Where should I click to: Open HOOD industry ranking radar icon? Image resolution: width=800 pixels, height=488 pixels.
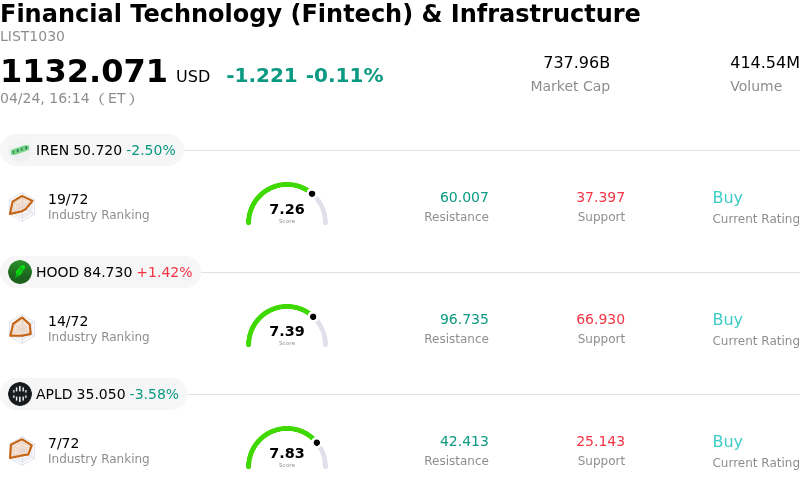(x=21, y=328)
